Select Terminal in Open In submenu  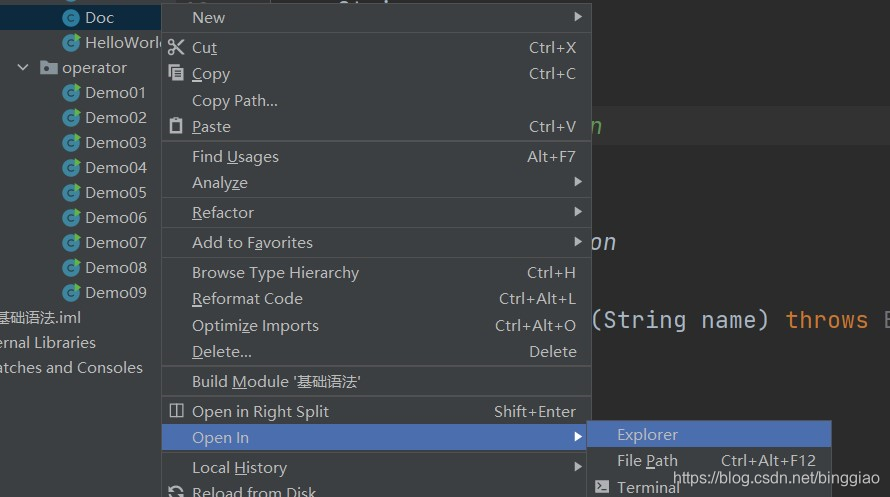click(709, 487)
